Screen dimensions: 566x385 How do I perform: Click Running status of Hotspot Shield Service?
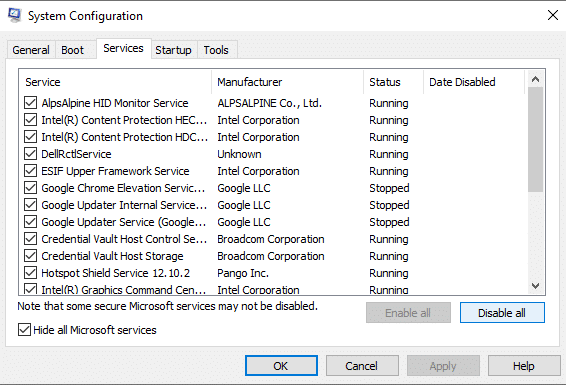click(x=389, y=273)
